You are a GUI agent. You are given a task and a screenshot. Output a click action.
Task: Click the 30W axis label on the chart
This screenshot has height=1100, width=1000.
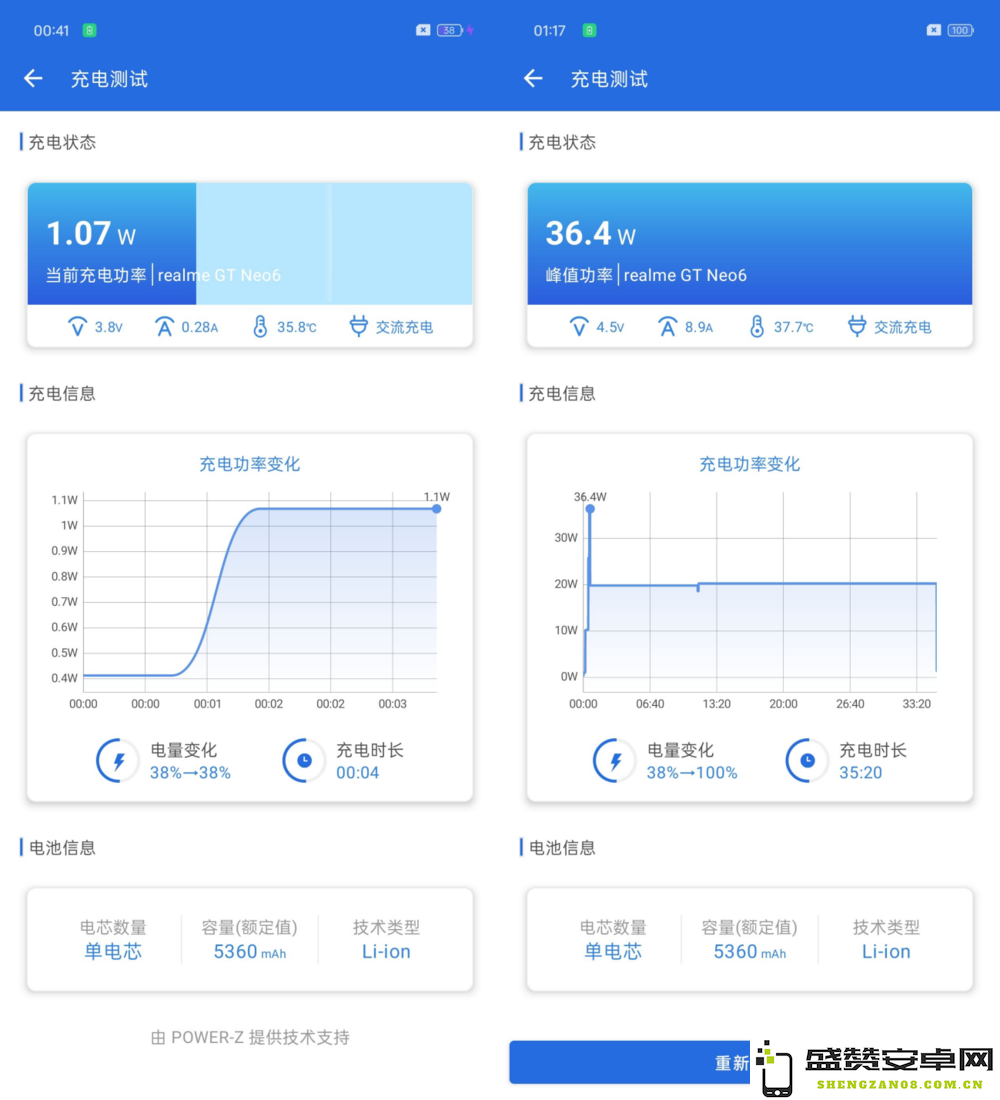click(566, 537)
